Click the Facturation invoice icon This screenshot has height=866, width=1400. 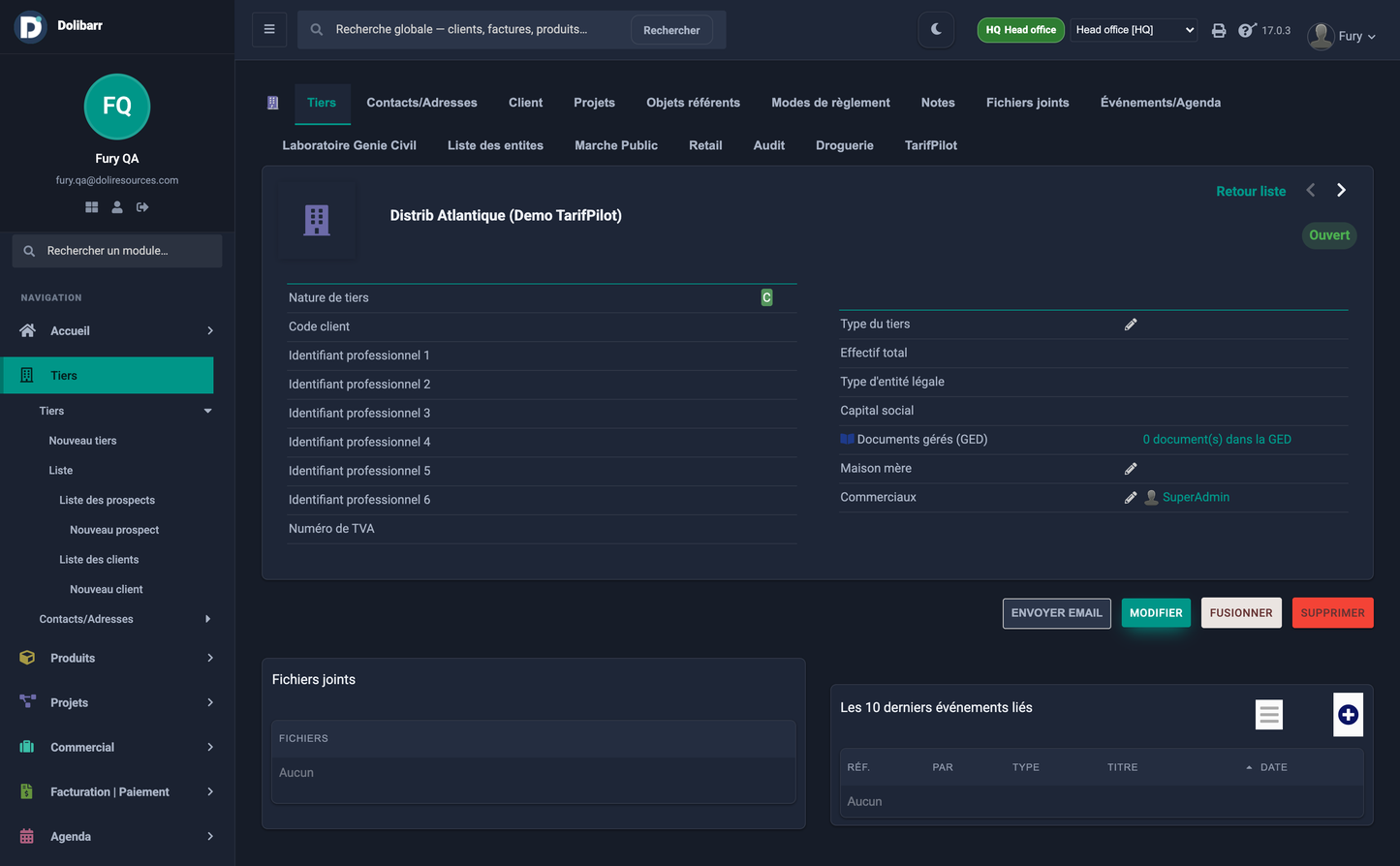click(27, 791)
